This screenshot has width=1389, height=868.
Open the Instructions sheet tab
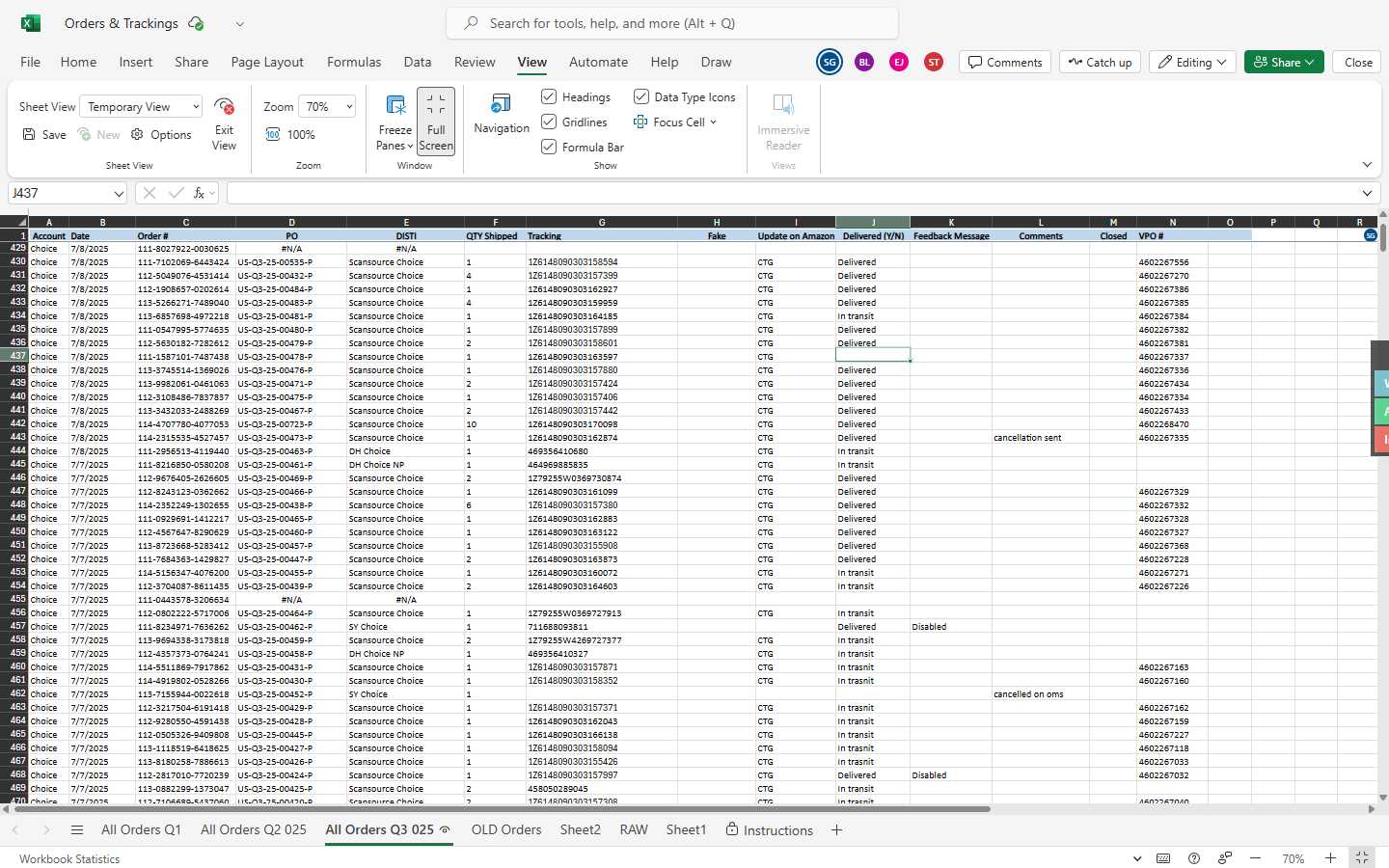769,830
